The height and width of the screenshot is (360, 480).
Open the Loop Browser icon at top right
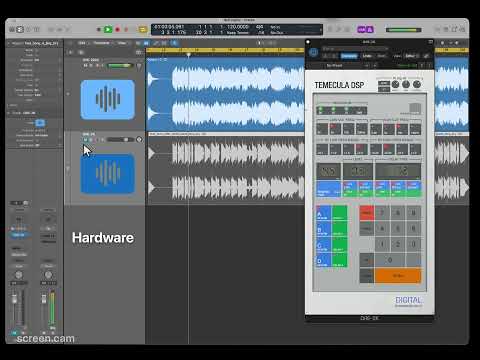[454, 30]
